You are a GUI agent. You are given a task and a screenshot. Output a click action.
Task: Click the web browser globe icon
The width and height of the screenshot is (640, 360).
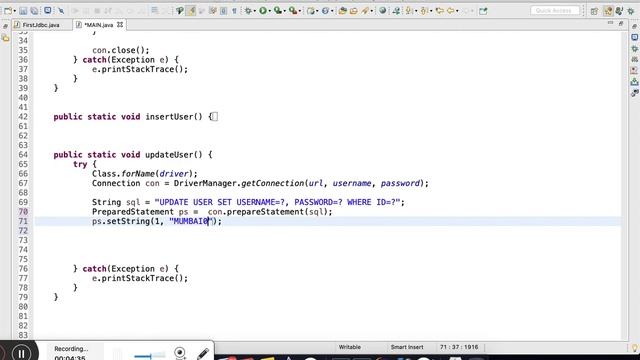382,11
